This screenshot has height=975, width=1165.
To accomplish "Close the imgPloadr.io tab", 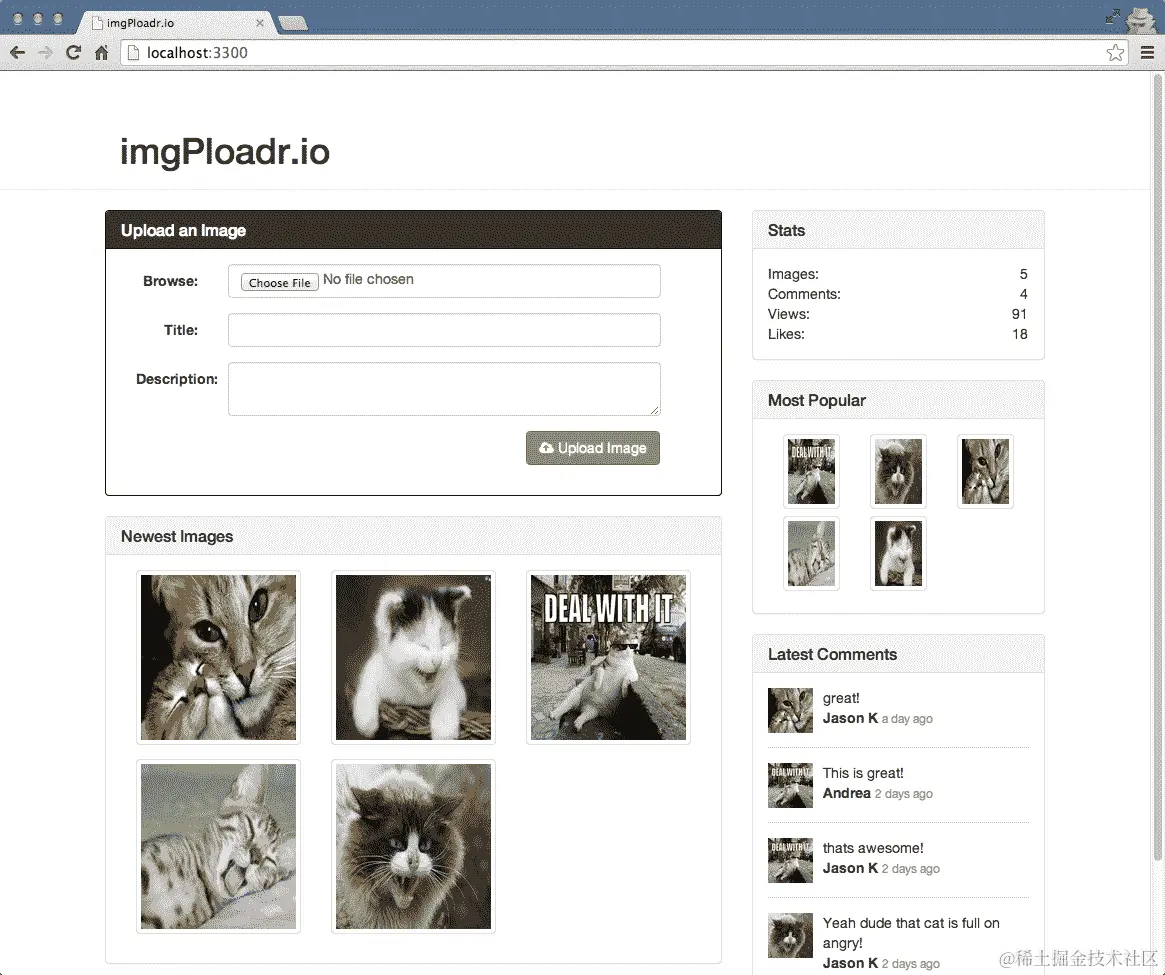I will pyautogui.click(x=259, y=23).
